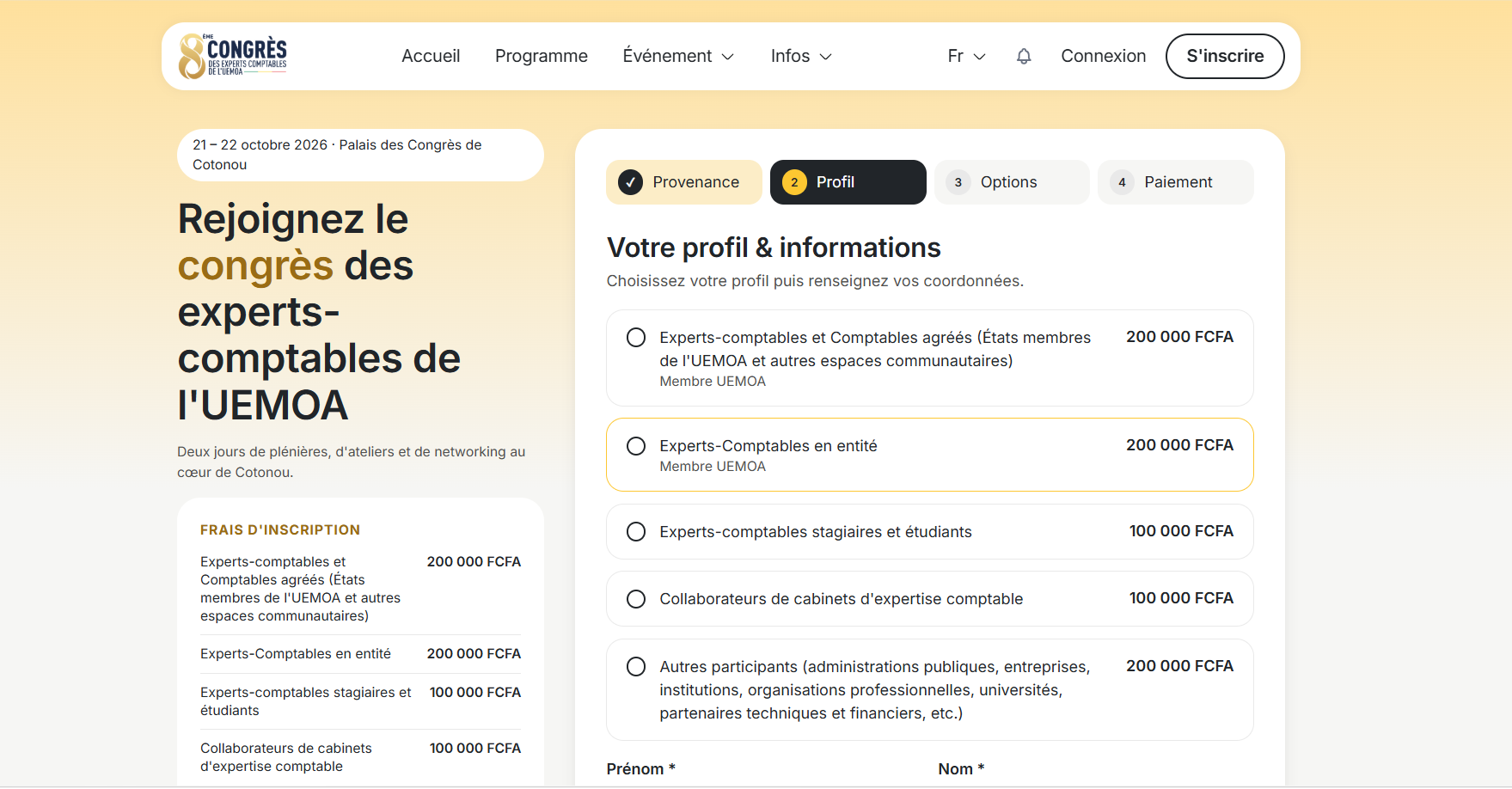Click the FRAIS D'INSCRIPTION heading
The image size is (1512, 789).
coord(280,530)
